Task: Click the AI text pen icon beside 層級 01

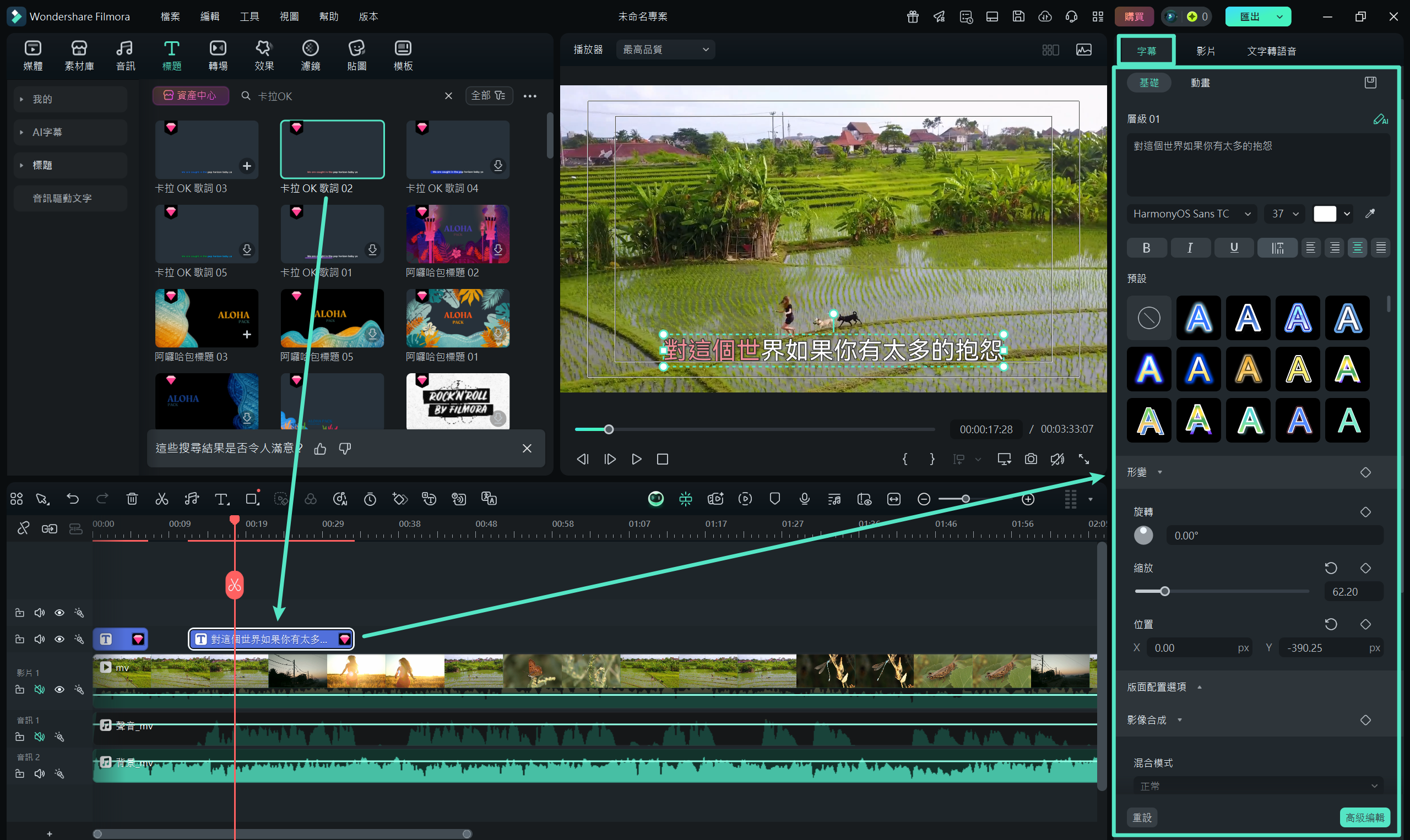Action: pos(1381,119)
